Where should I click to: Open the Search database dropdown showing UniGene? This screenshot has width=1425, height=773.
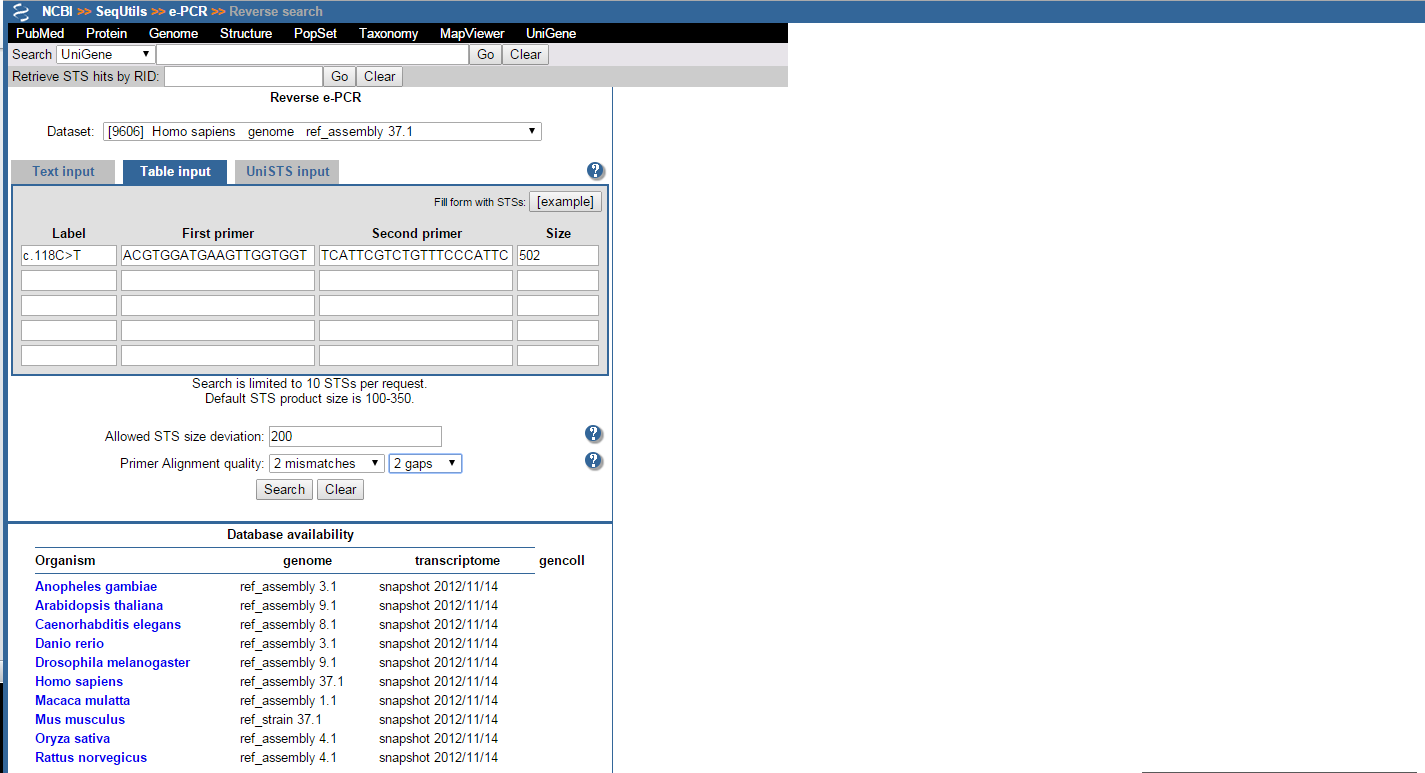coord(105,54)
